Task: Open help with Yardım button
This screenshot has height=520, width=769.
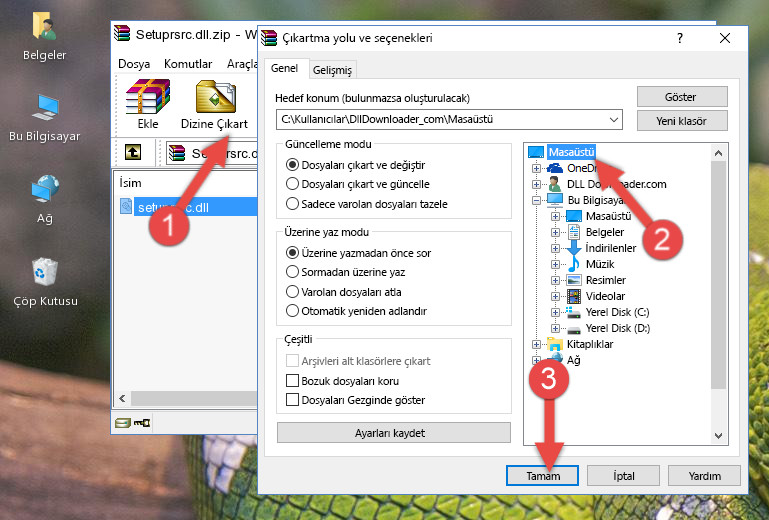Action: point(704,475)
